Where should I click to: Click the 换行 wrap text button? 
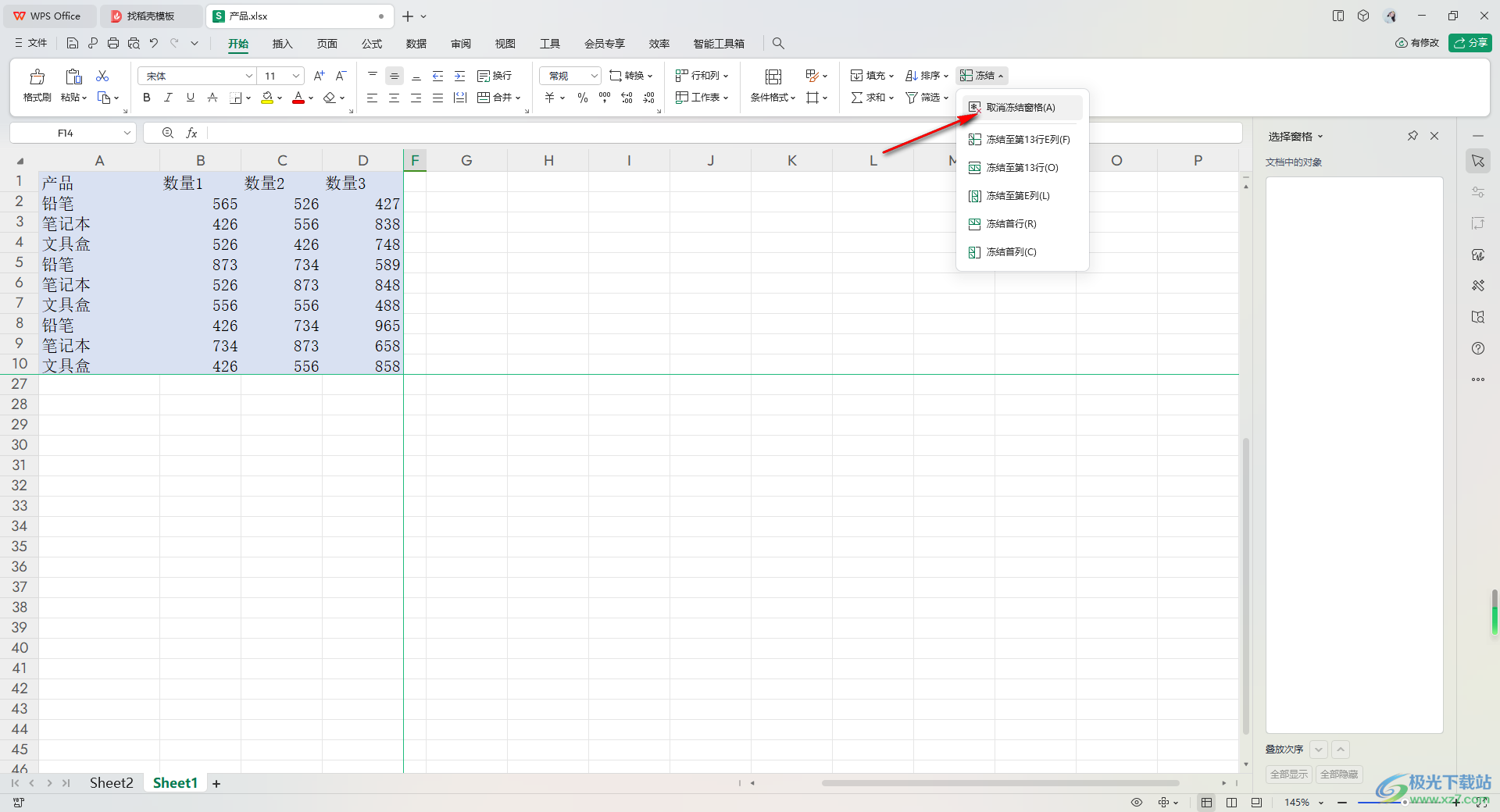pos(495,76)
